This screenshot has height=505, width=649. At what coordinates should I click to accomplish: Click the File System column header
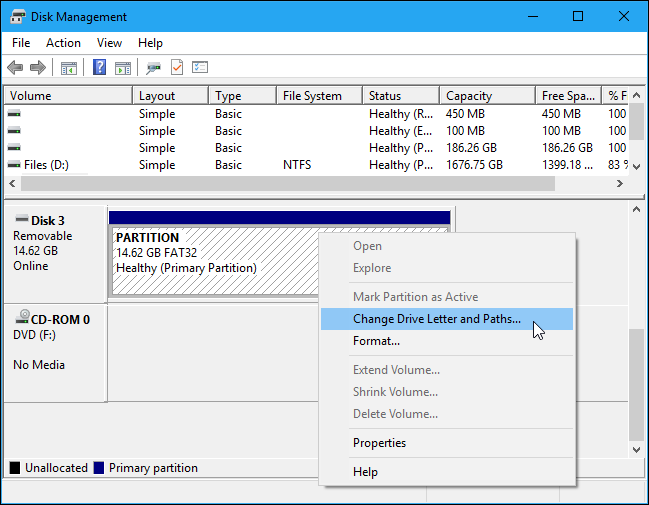pos(312,96)
